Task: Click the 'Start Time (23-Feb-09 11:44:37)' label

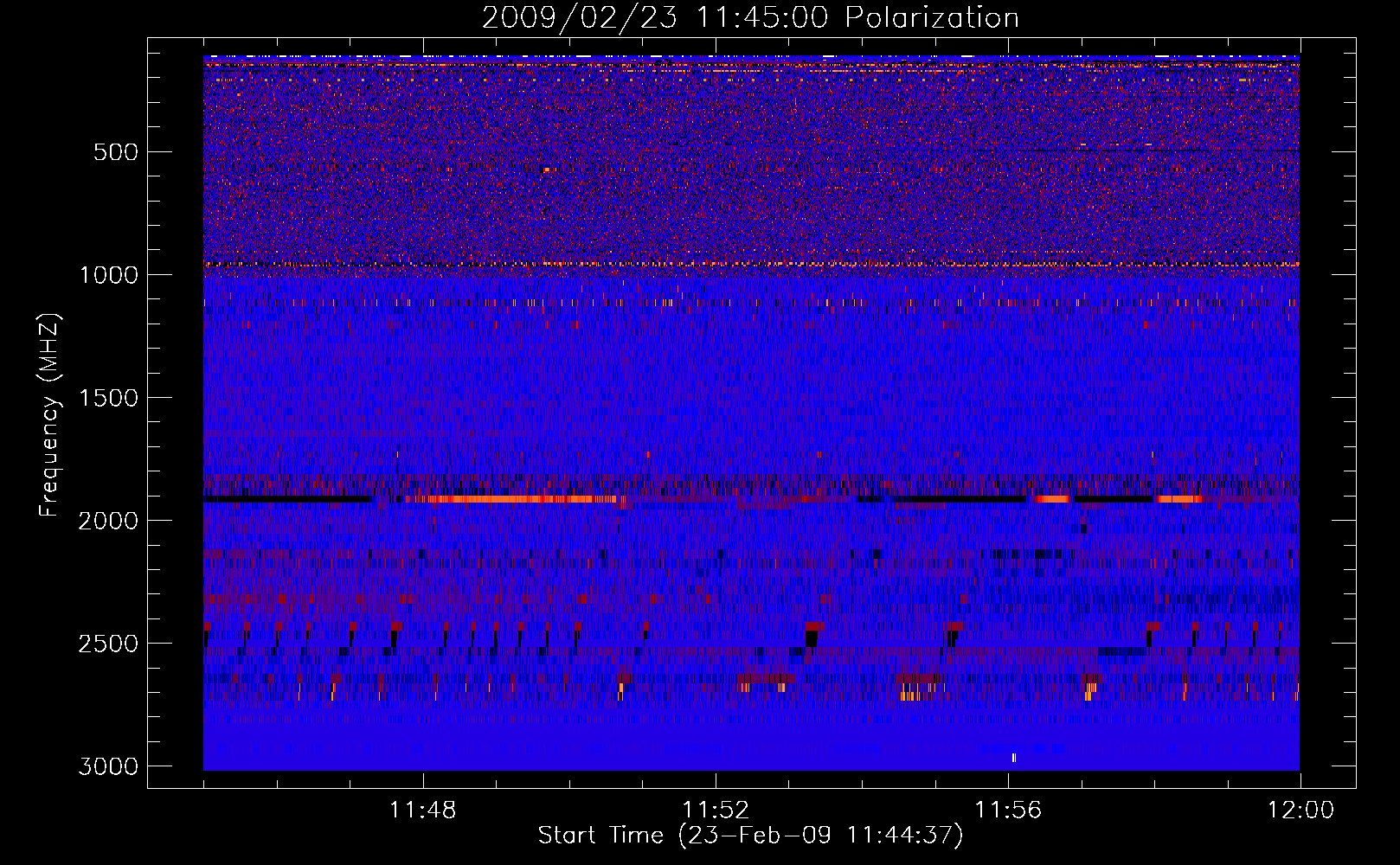Action: [x=750, y=836]
